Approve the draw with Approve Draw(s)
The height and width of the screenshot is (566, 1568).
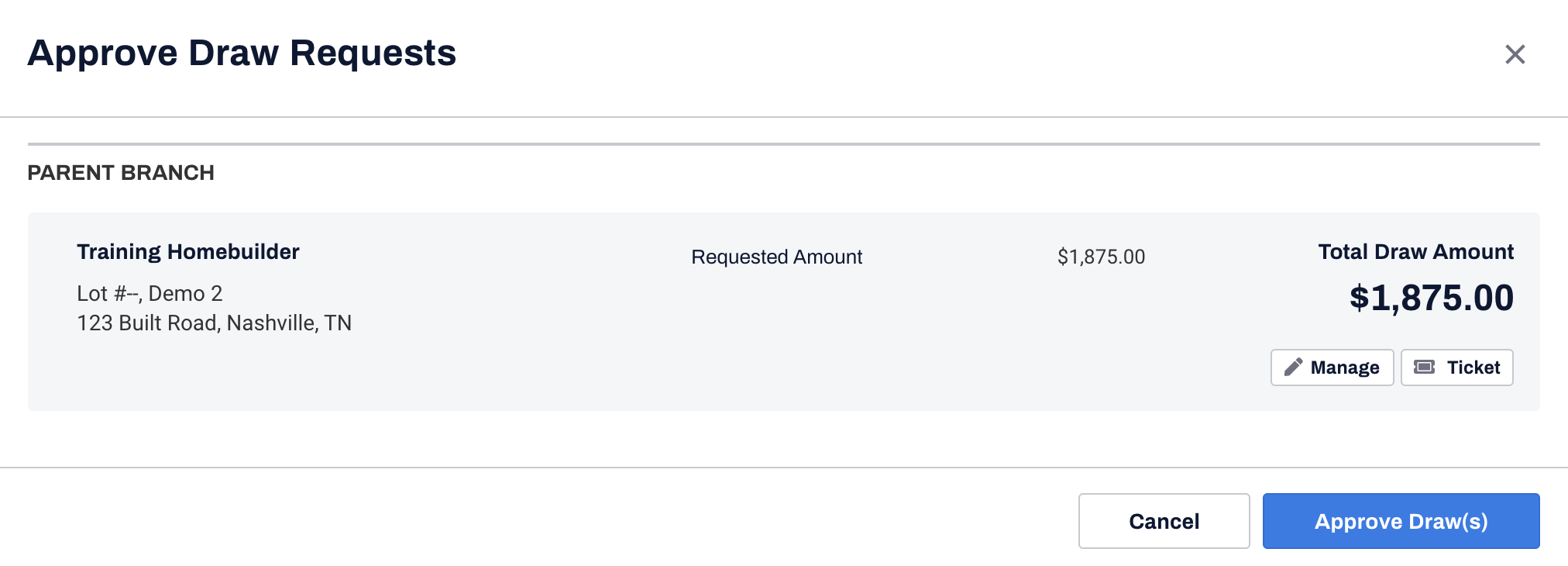pyautogui.click(x=1401, y=521)
